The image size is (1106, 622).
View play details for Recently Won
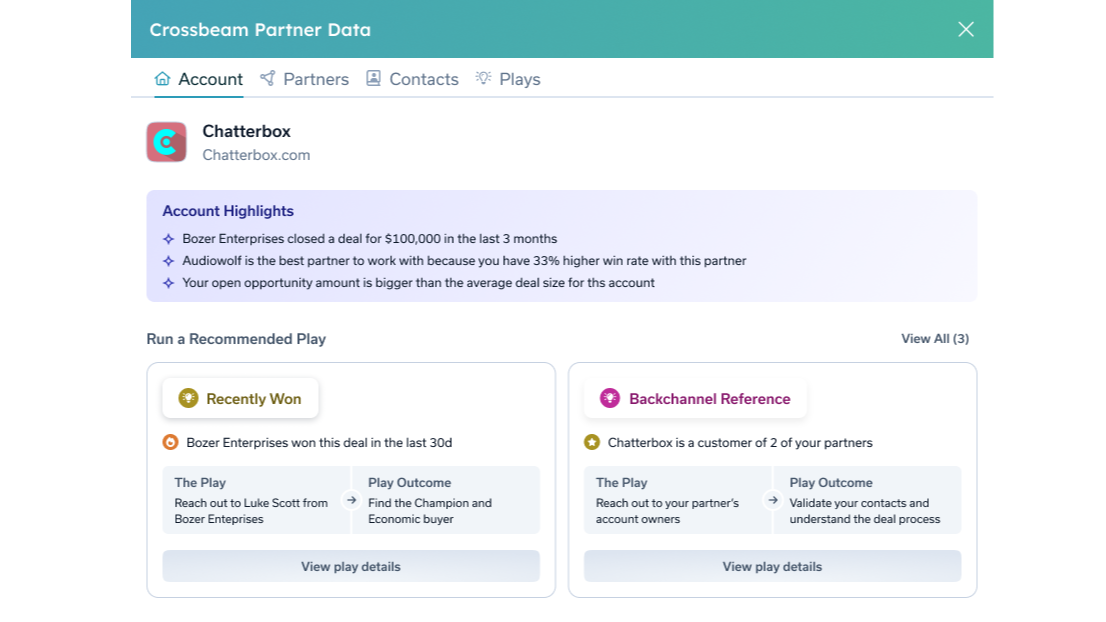point(351,566)
